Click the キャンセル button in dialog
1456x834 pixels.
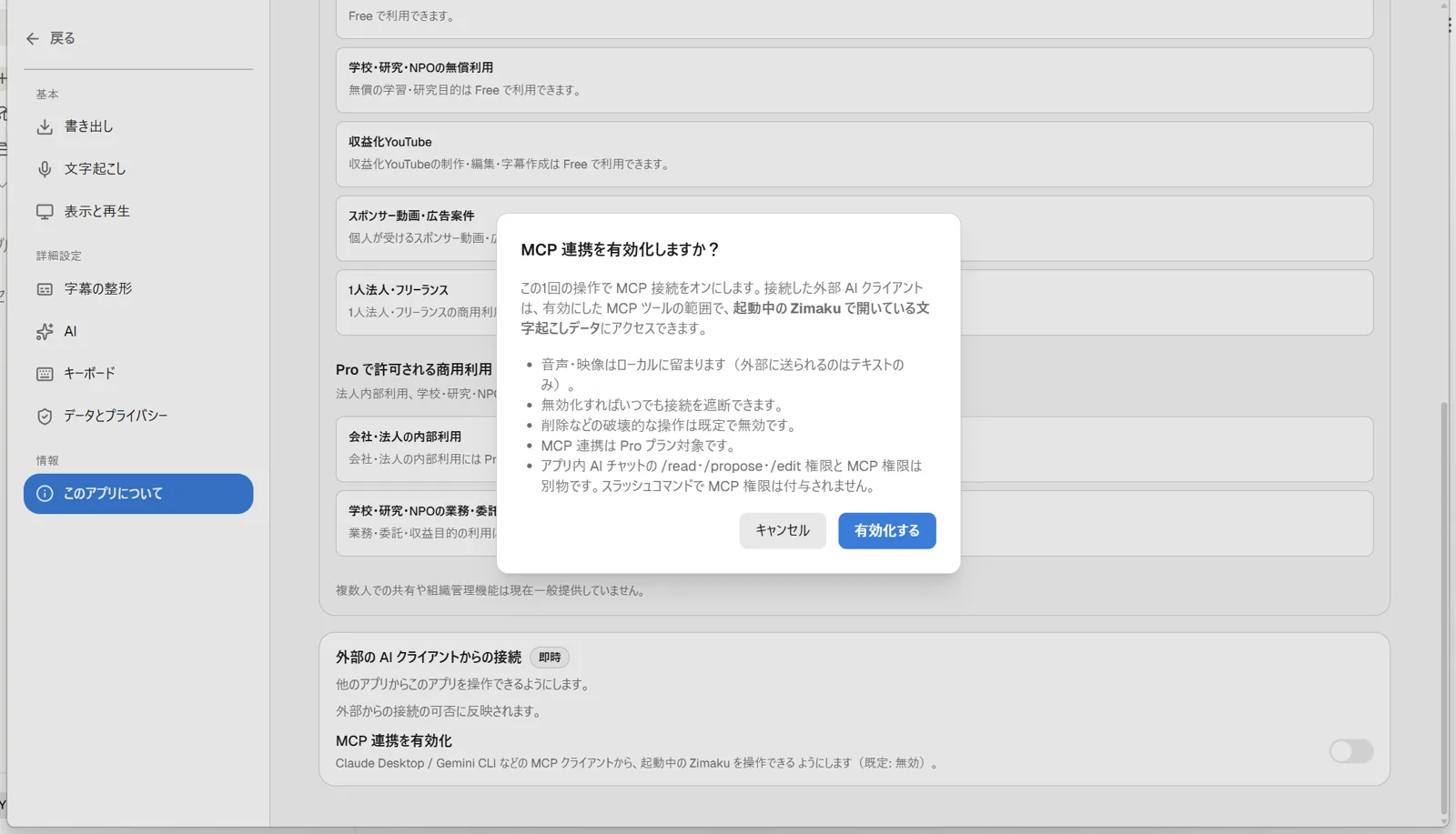tap(783, 530)
